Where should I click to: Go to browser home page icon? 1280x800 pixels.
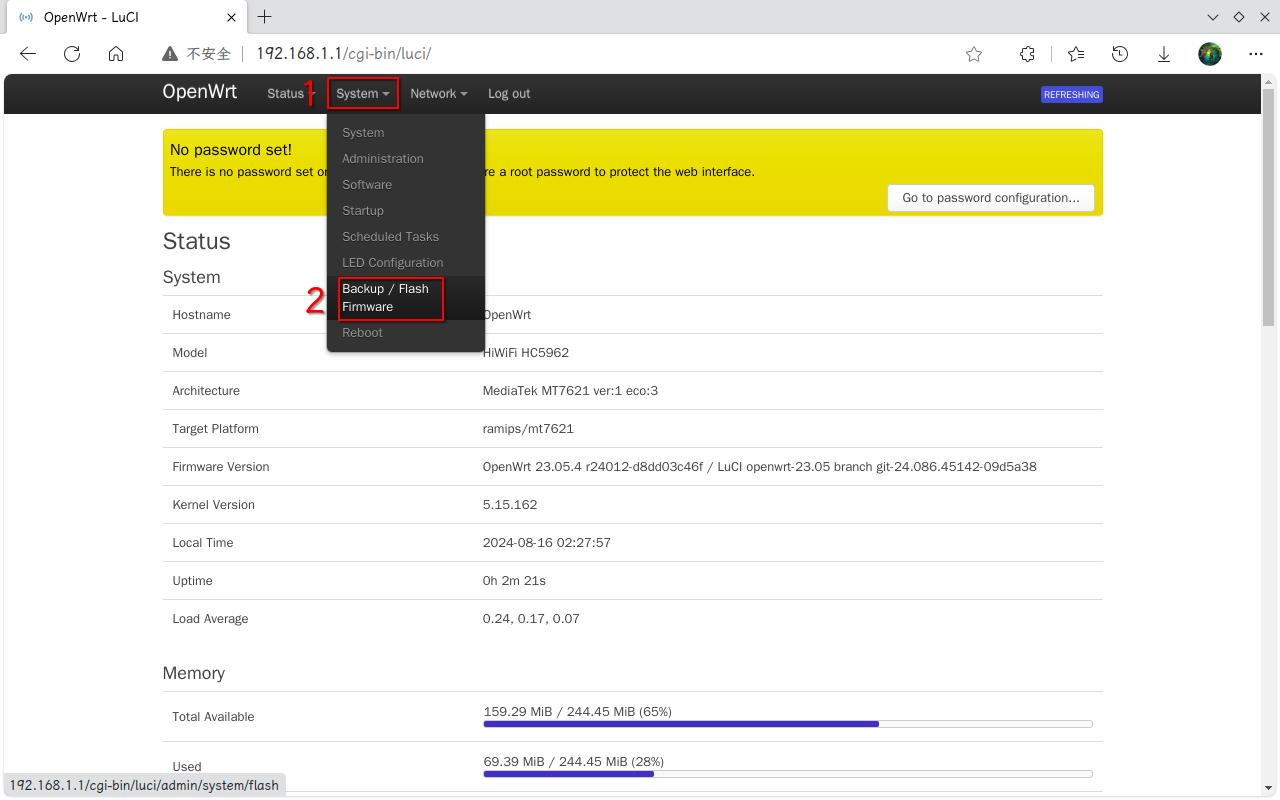point(116,54)
